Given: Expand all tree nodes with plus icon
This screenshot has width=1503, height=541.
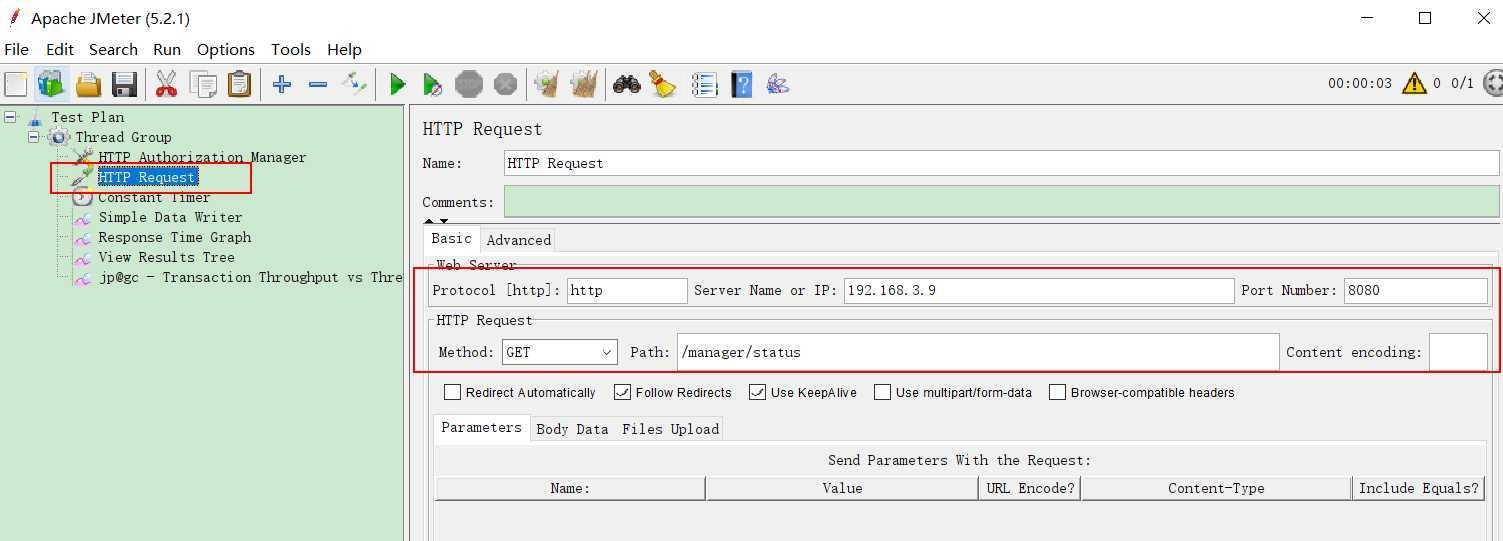Looking at the screenshot, I should point(282,84).
